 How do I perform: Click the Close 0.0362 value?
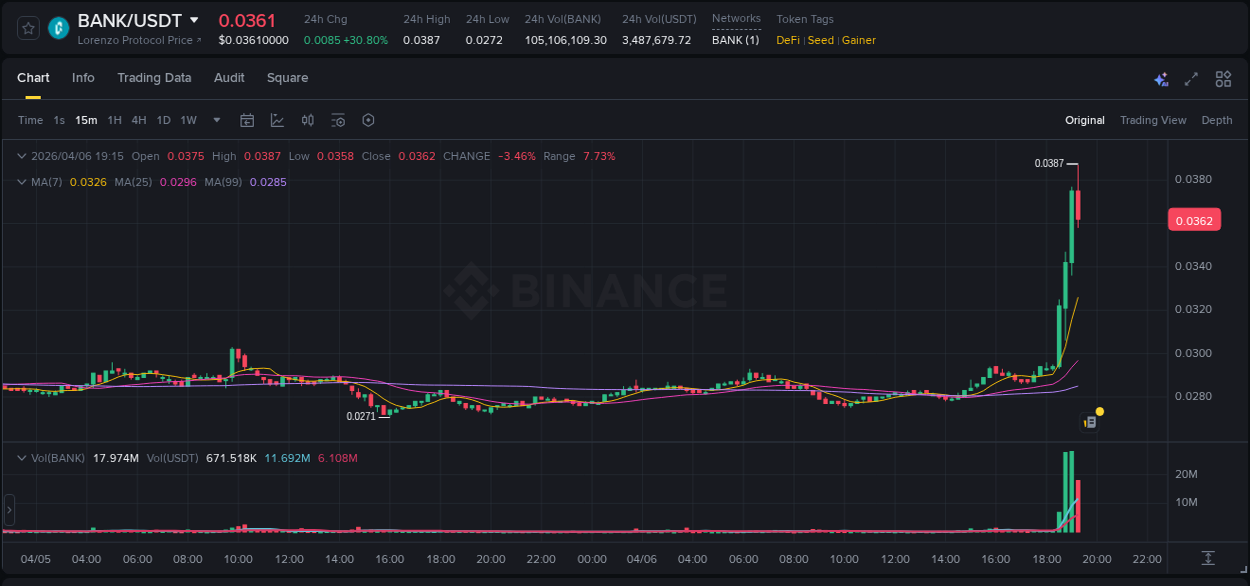pos(417,156)
